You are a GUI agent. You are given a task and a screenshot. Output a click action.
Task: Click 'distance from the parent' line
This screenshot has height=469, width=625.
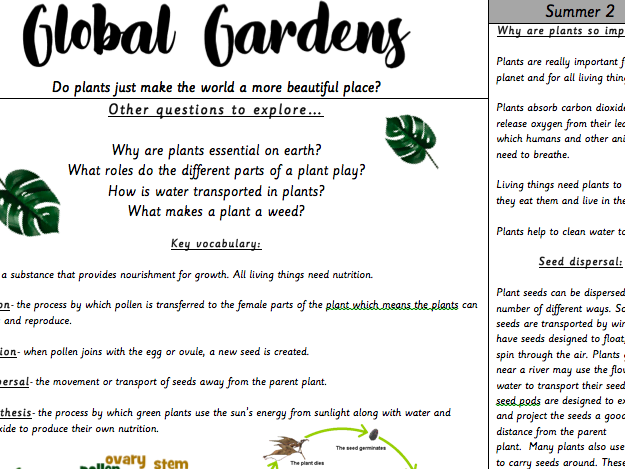(x=551, y=432)
